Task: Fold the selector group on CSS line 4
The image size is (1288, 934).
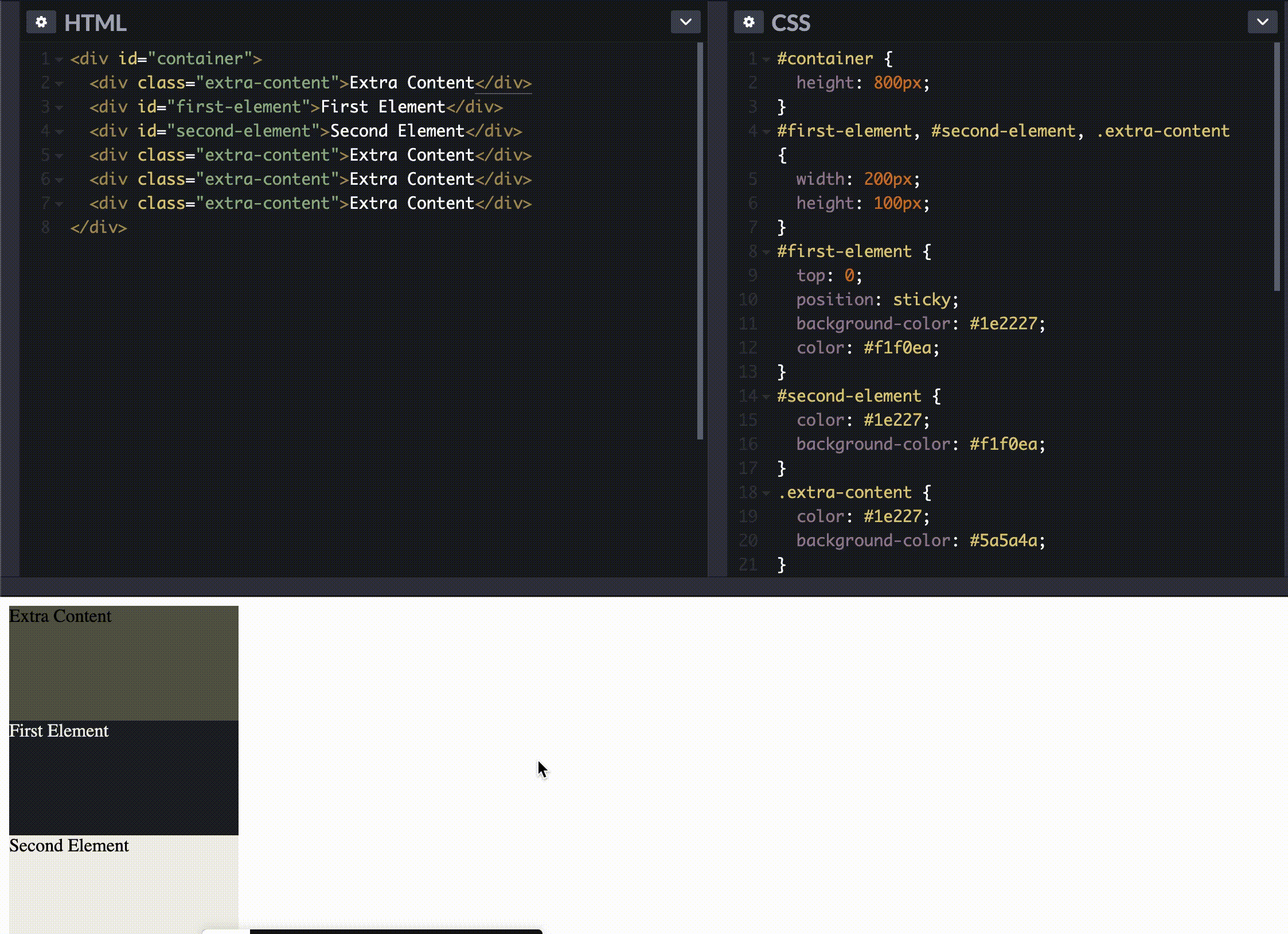Action: (x=766, y=131)
